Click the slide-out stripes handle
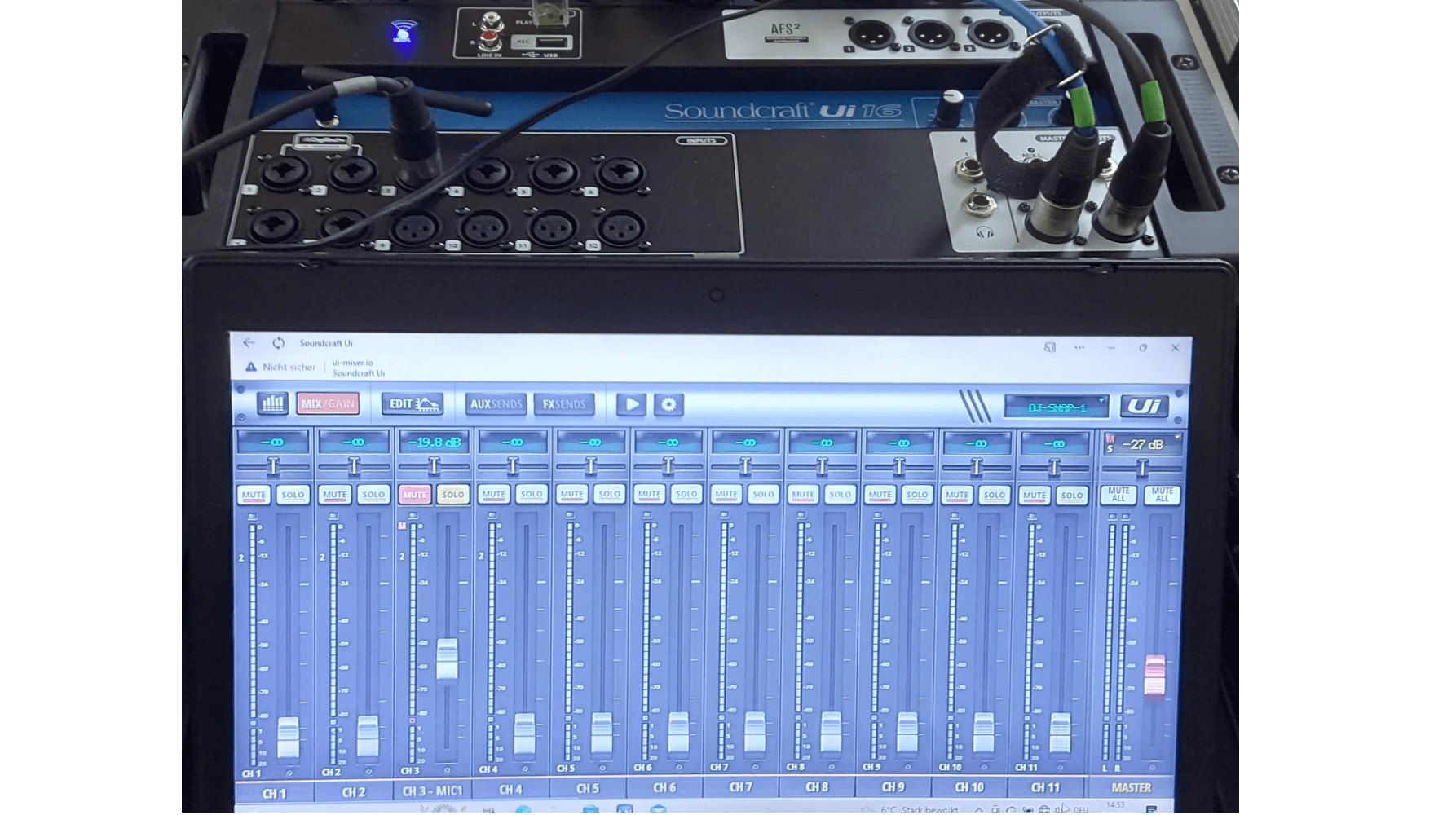Image resolution: width=1456 pixels, height=815 pixels. pyautogui.click(x=974, y=406)
